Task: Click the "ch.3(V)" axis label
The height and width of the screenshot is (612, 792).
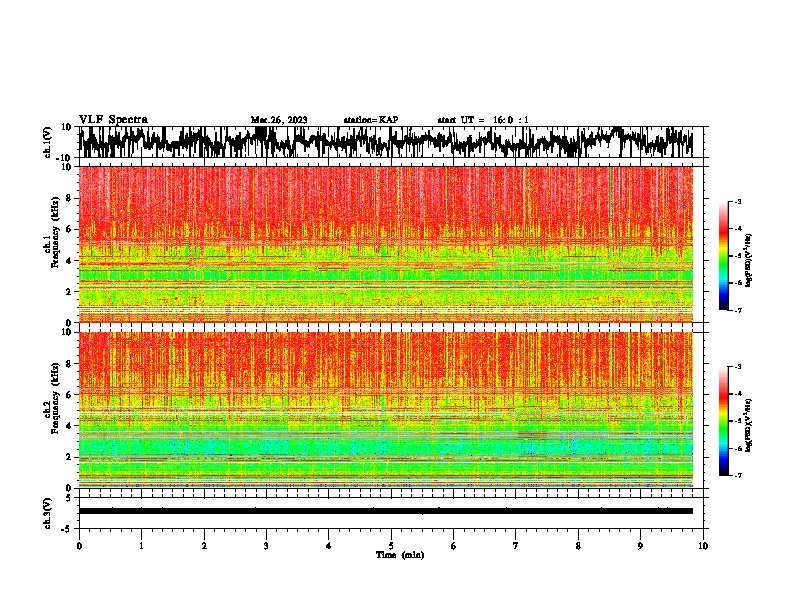Action: pos(48,513)
